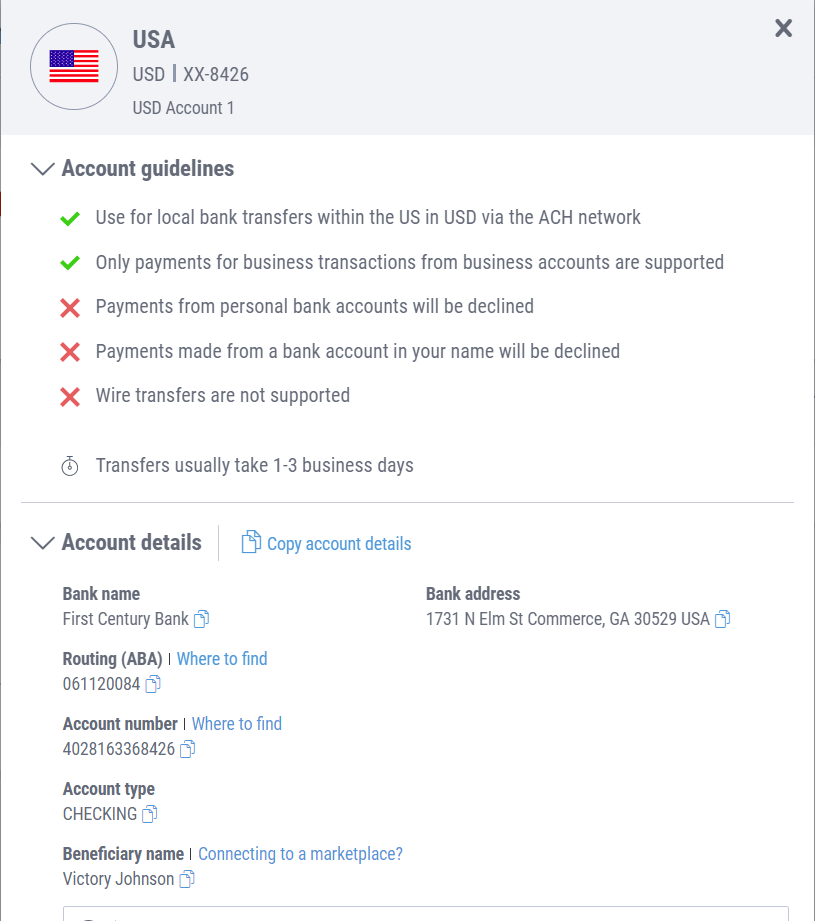Copy routing number 061120084
Image resolution: width=815 pixels, height=921 pixels.
153,684
